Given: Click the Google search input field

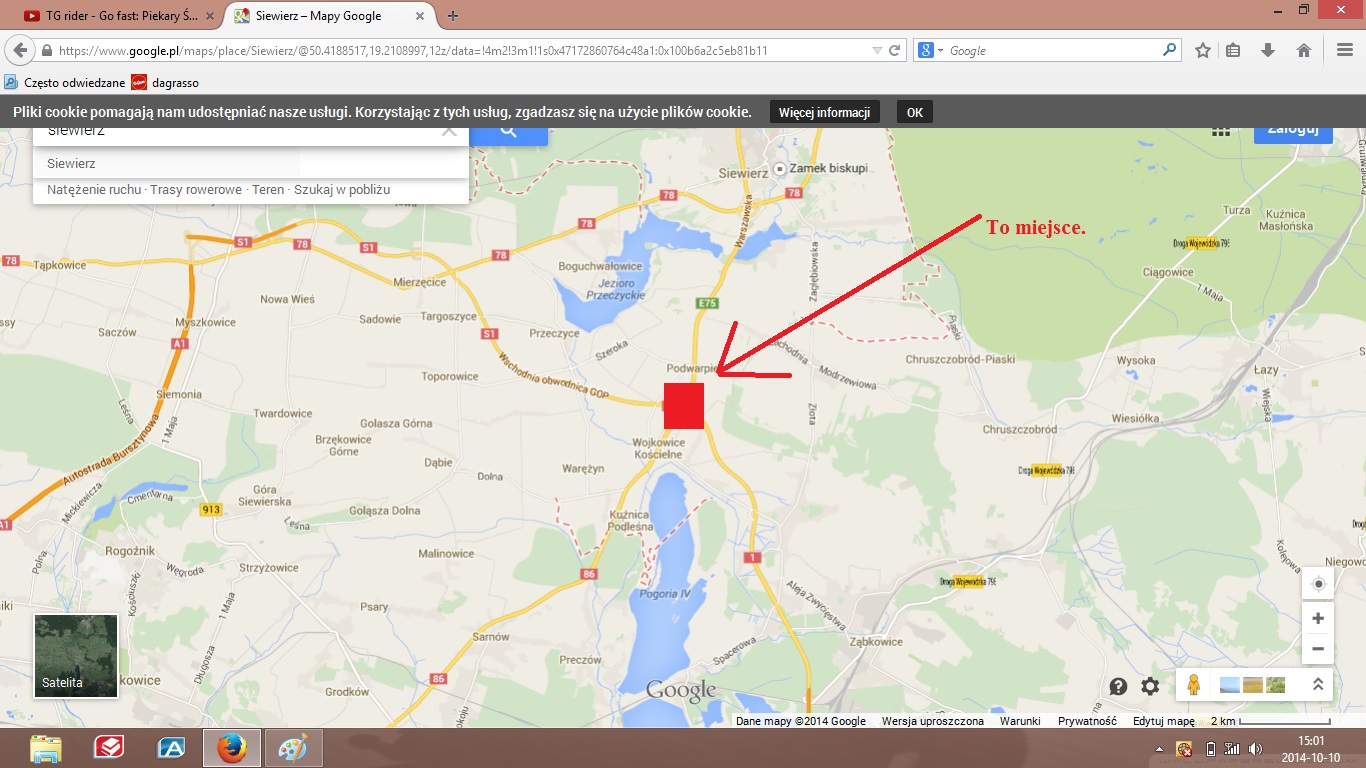Looking at the screenshot, I should pyautogui.click(x=1052, y=50).
